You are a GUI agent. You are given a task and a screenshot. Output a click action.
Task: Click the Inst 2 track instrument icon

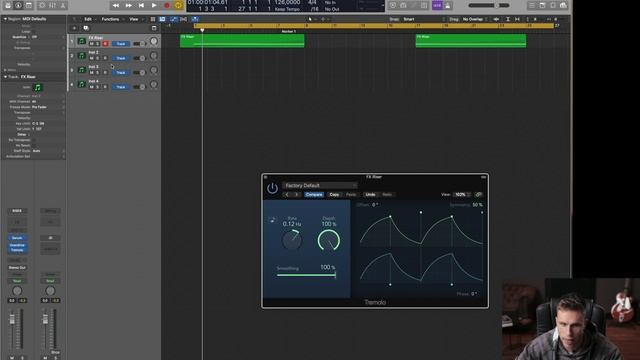(x=82, y=56)
